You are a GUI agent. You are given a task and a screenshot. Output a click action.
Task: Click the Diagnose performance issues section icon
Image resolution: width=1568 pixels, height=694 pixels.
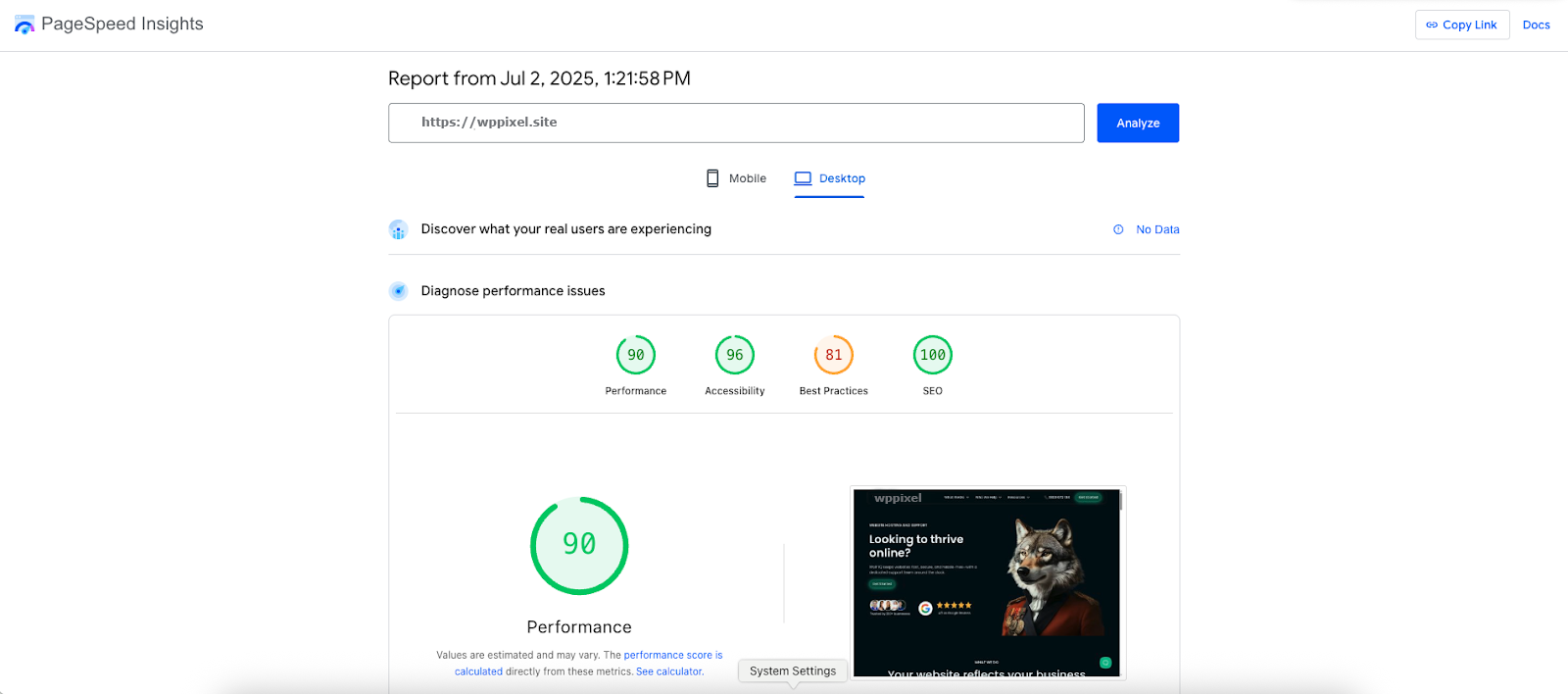click(398, 291)
